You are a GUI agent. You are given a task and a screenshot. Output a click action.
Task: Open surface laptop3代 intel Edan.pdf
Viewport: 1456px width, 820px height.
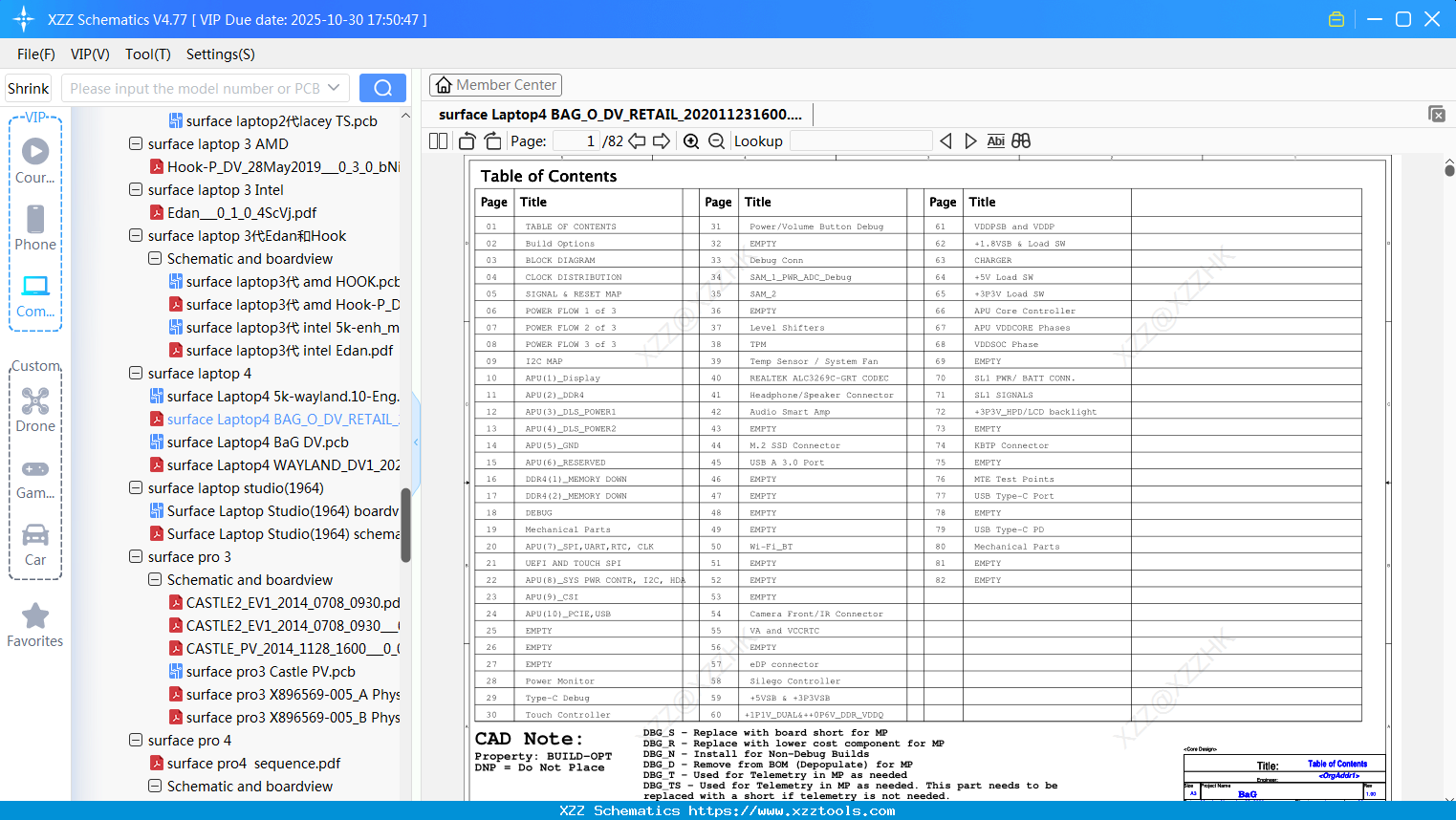click(x=281, y=351)
